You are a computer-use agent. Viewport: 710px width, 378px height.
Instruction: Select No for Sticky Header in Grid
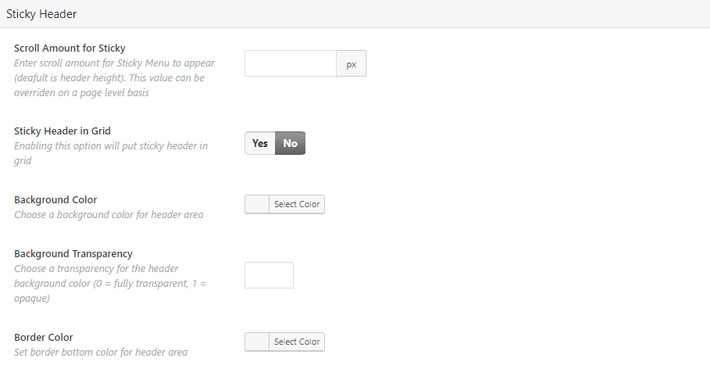coord(290,143)
